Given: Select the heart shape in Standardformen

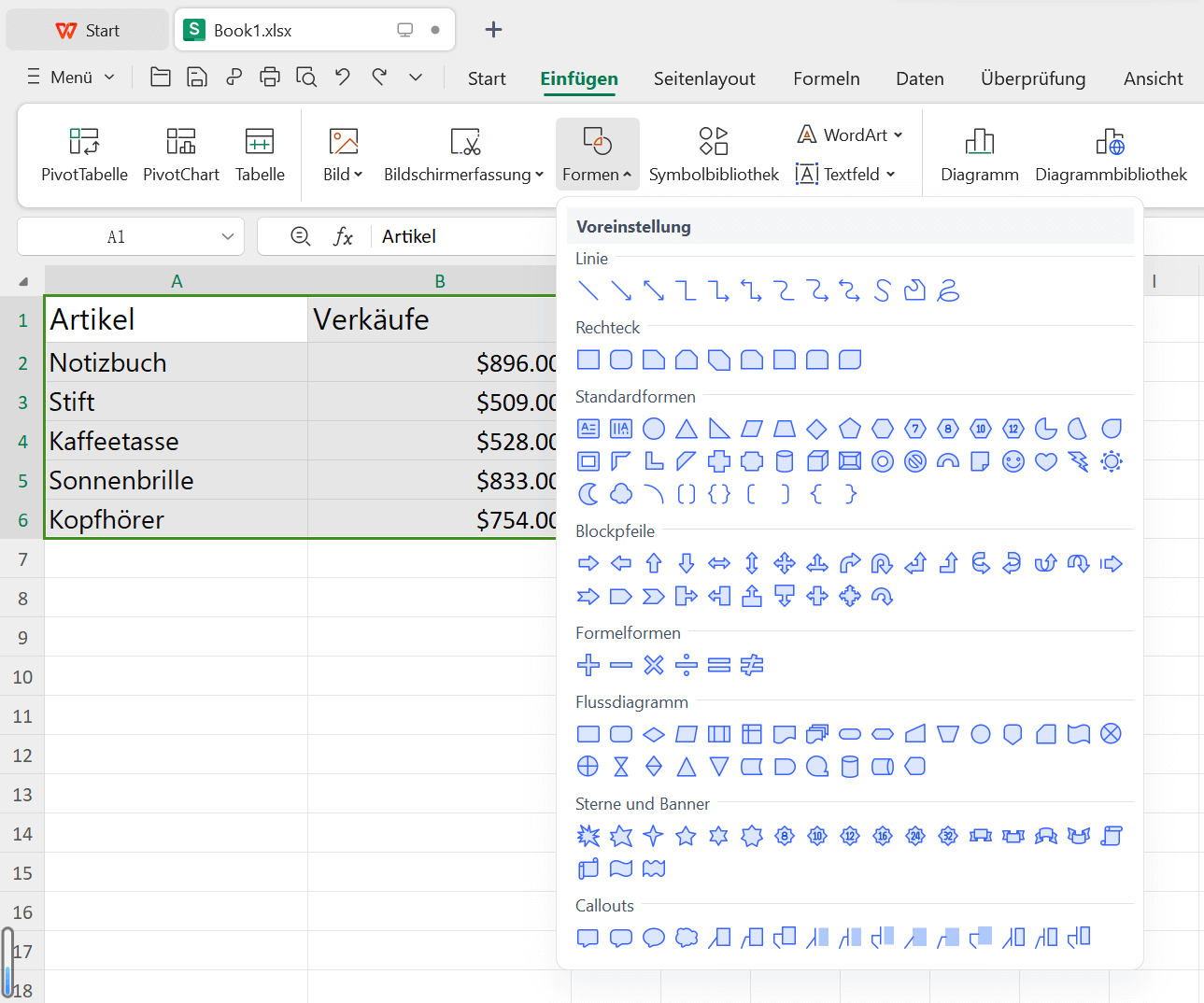Looking at the screenshot, I should 1046,461.
